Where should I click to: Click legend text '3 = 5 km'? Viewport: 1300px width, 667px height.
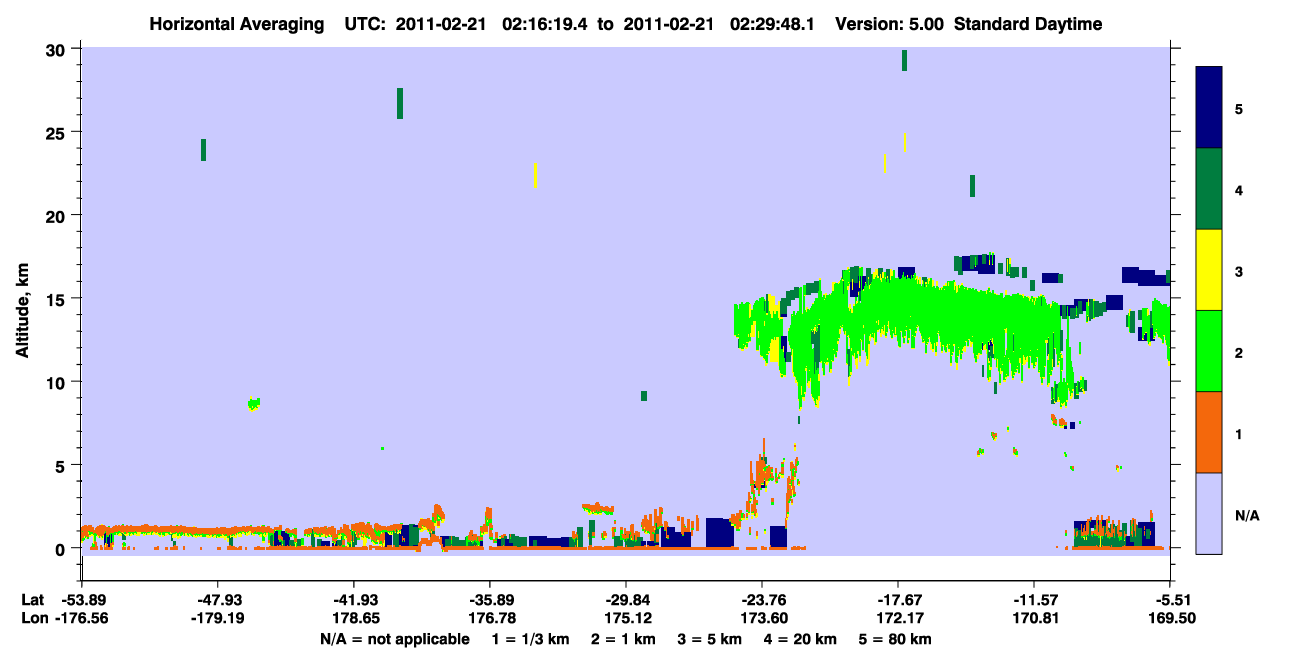coord(711,639)
